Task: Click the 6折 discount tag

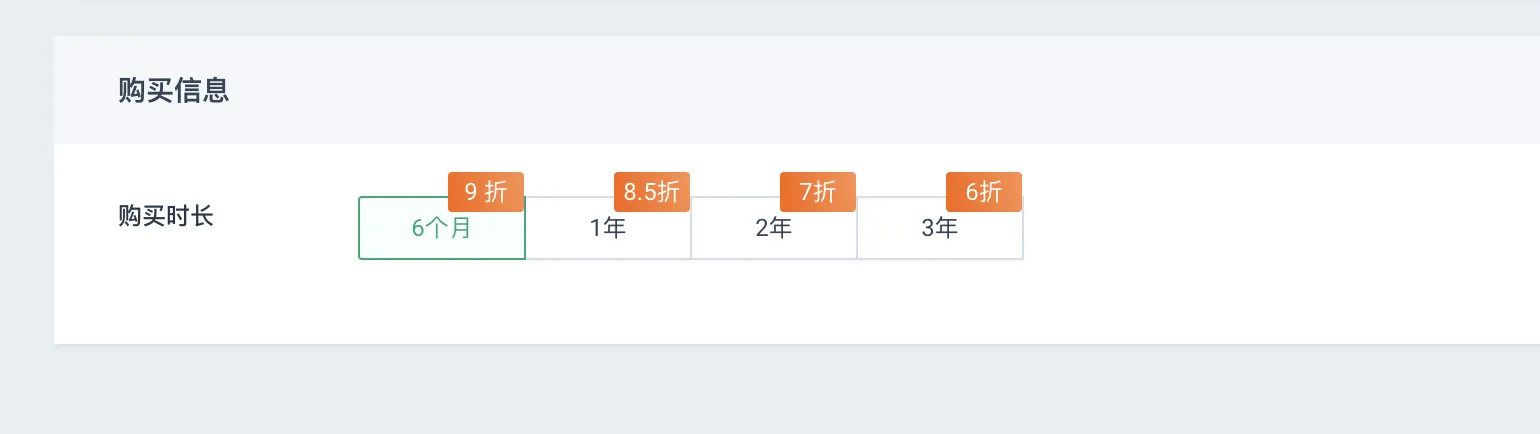Action: tap(984, 192)
